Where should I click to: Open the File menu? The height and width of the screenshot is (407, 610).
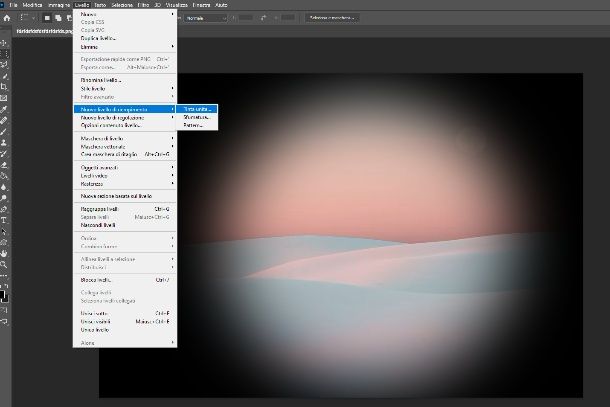tap(14, 5)
